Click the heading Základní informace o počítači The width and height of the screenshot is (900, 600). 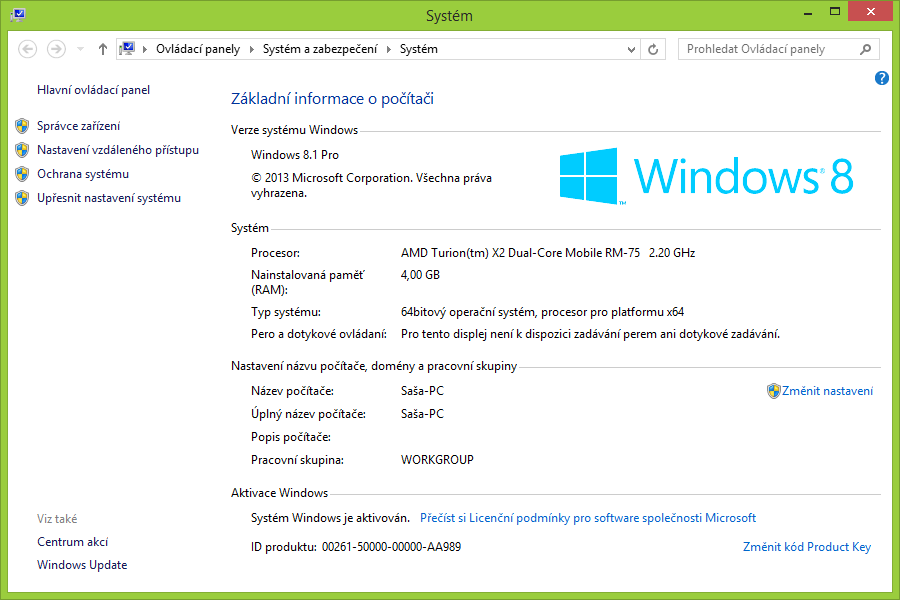[x=332, y=99]
